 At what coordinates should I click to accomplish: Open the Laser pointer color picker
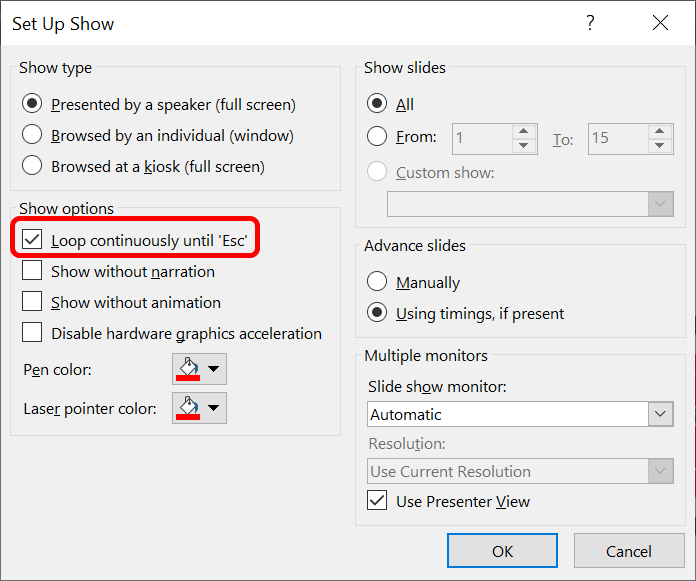199,408
